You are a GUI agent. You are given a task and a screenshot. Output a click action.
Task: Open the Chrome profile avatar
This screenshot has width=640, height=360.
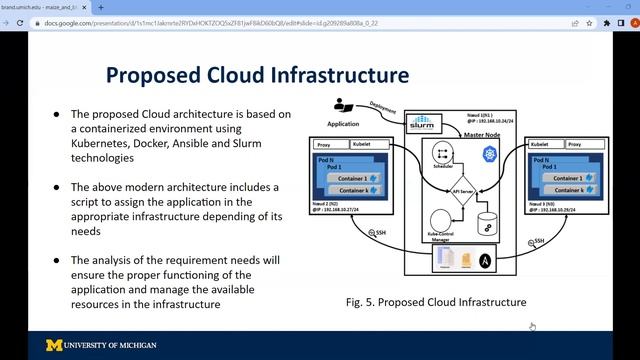(x=635, y=24)
